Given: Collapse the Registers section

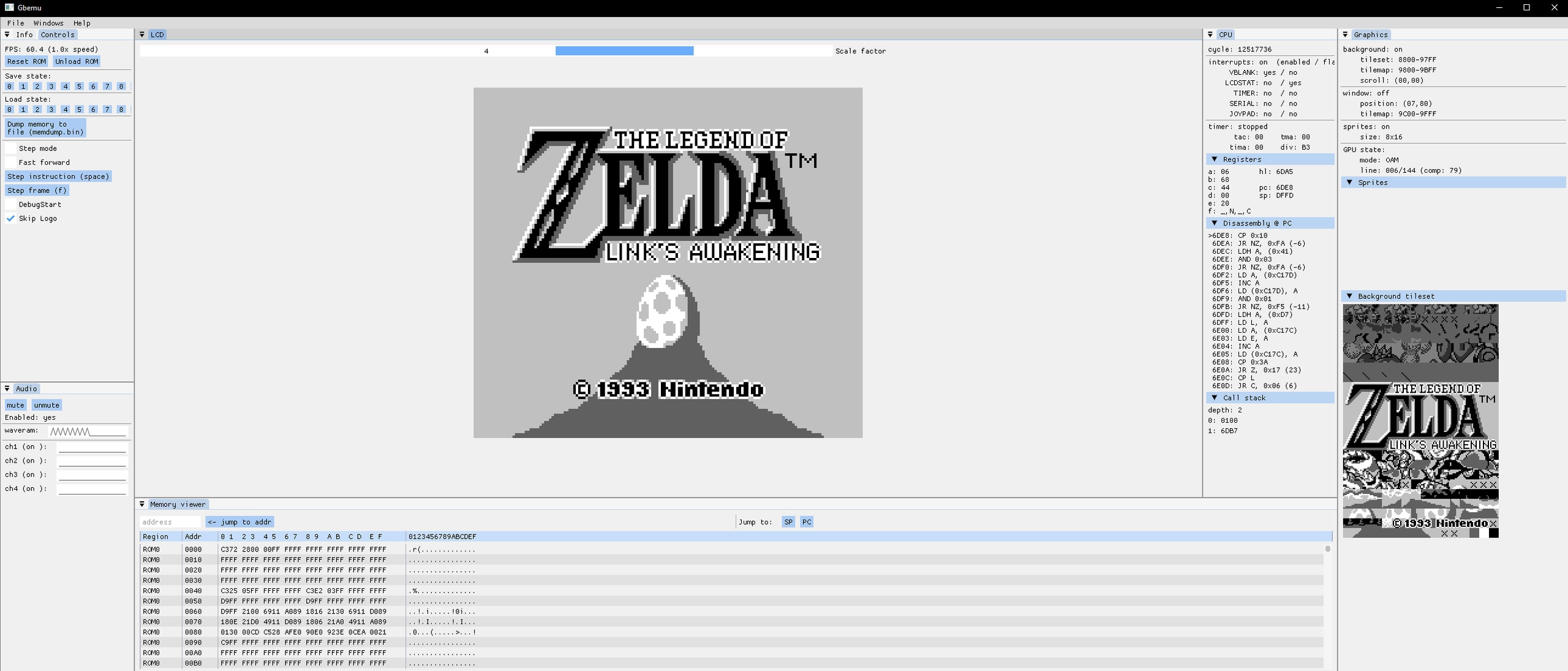Looking at the screenshot, I should [x=1215, y=159].
